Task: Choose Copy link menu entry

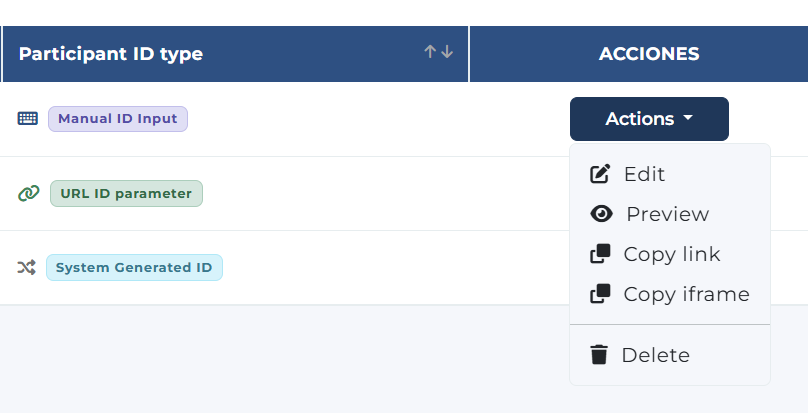Action: tap(671, 254)
